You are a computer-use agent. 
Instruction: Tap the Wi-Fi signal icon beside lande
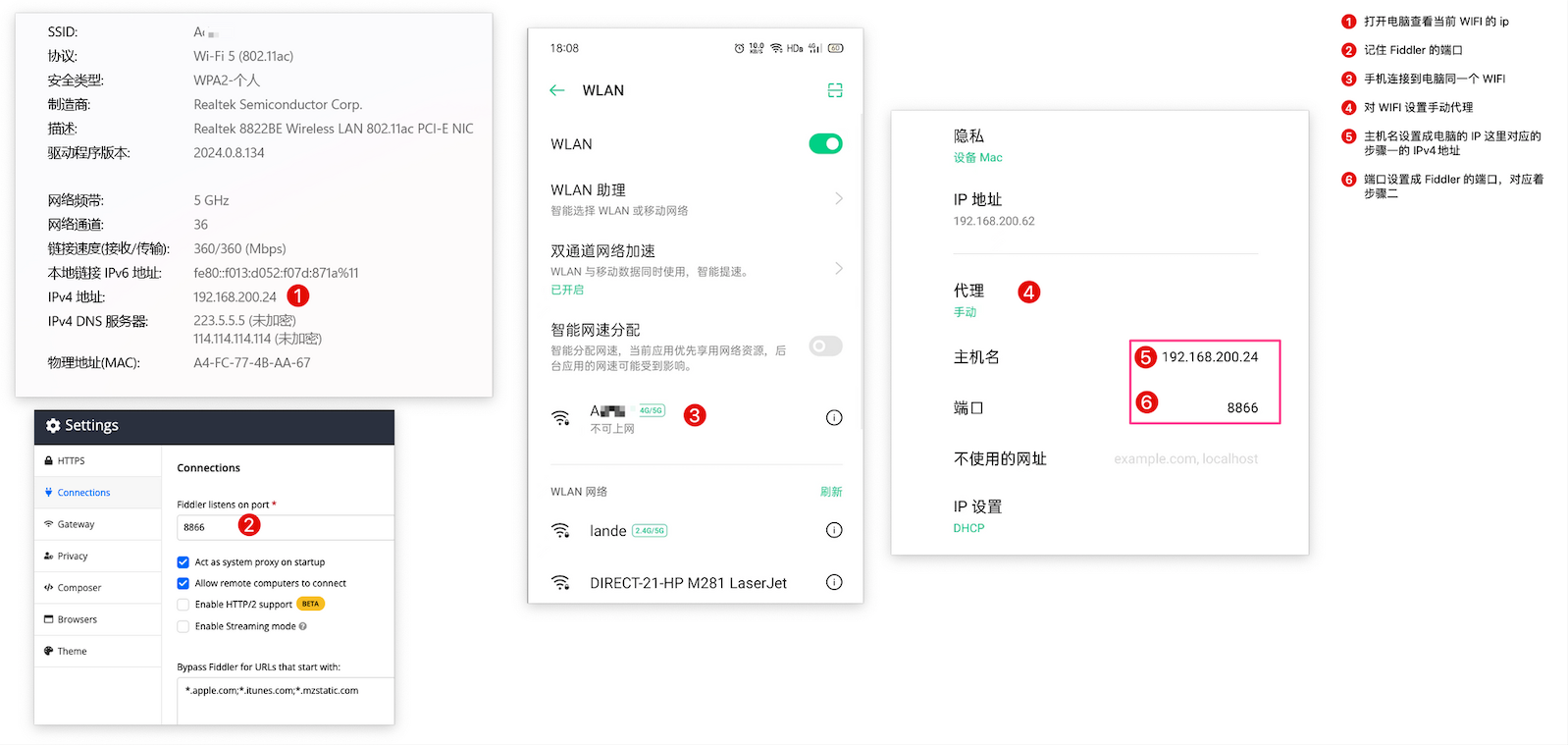click(560, 531)
